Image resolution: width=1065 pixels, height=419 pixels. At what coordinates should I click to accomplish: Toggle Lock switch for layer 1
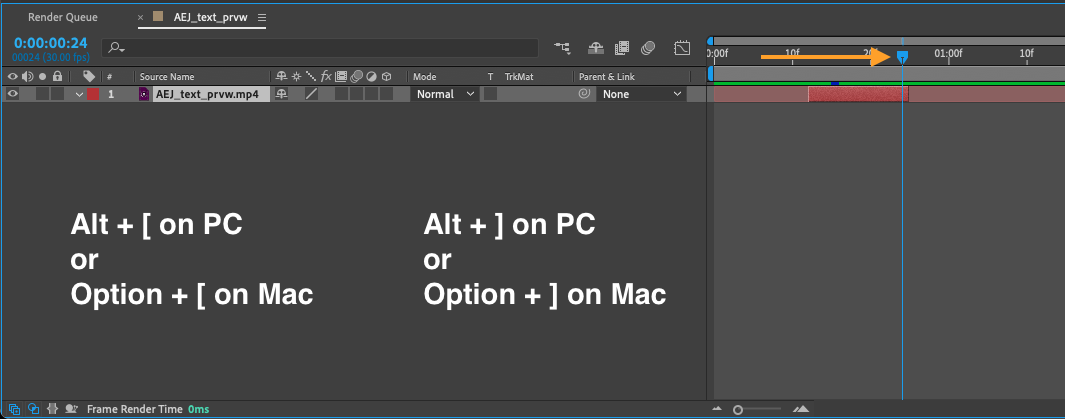coord(58,94)
